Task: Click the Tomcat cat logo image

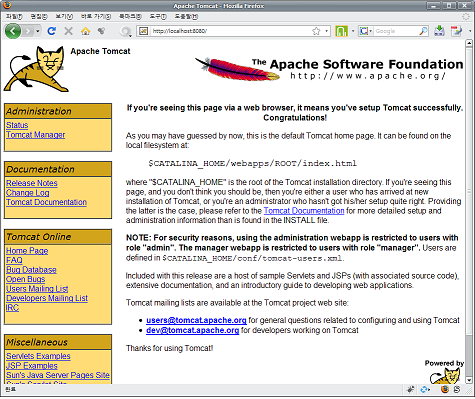Action: point(36,69)
